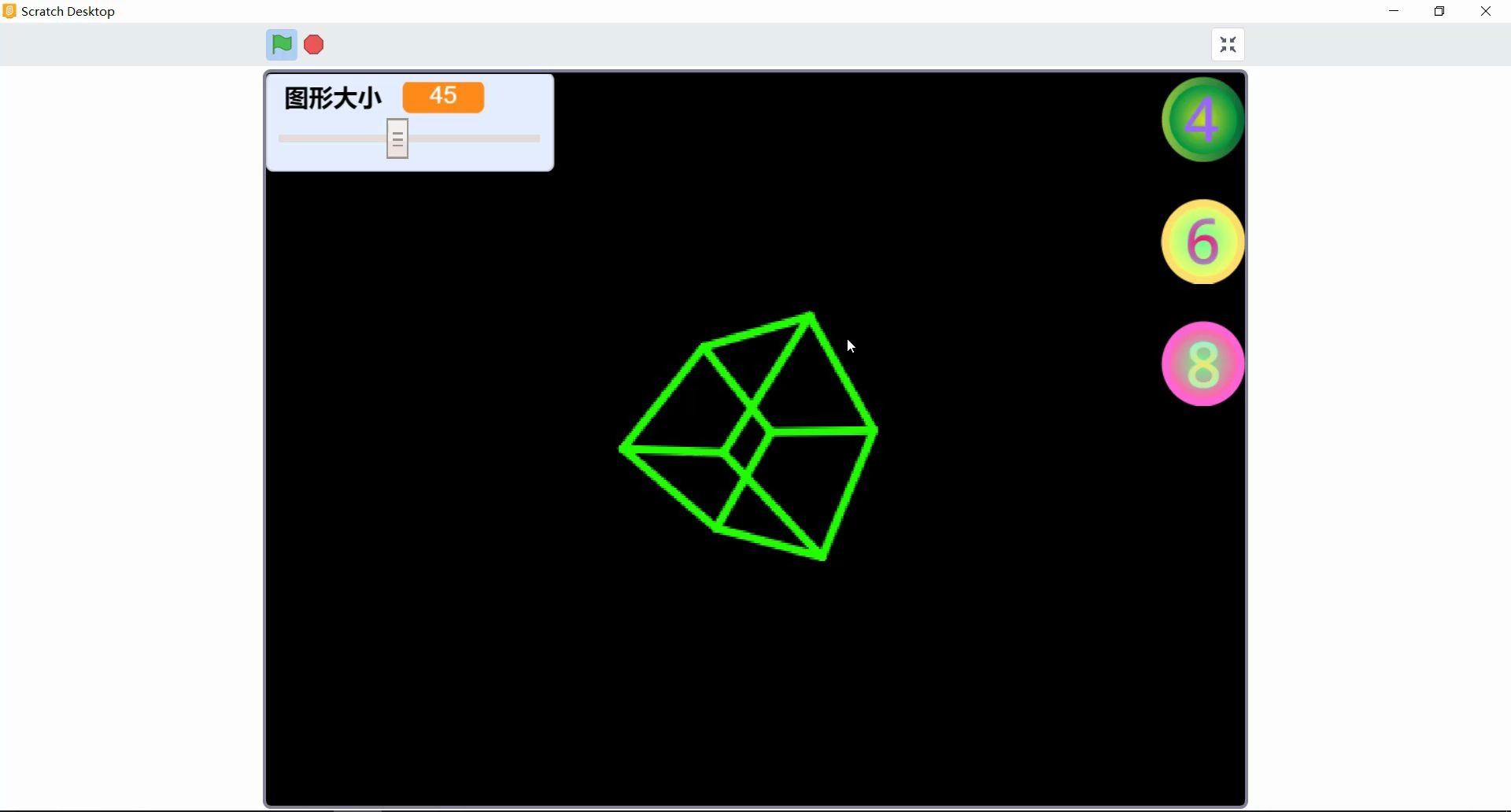Restore down the Scratch Desktop window
This screenshot has width=1511, height=812.
point(1440,11)
